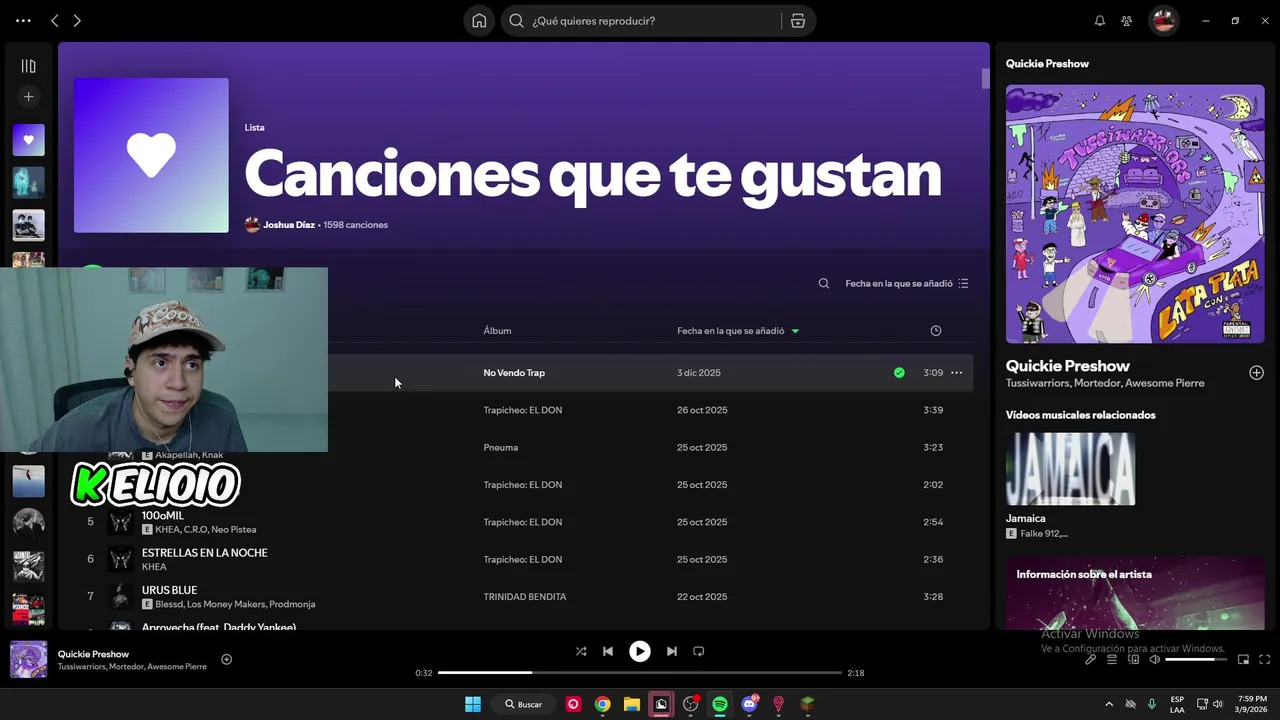Open the three-dots app menu
1280x720 pixels.
tap(23, 20)
